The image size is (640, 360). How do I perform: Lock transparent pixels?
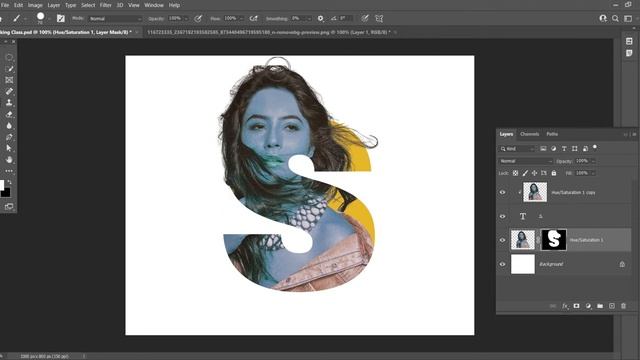516,173
